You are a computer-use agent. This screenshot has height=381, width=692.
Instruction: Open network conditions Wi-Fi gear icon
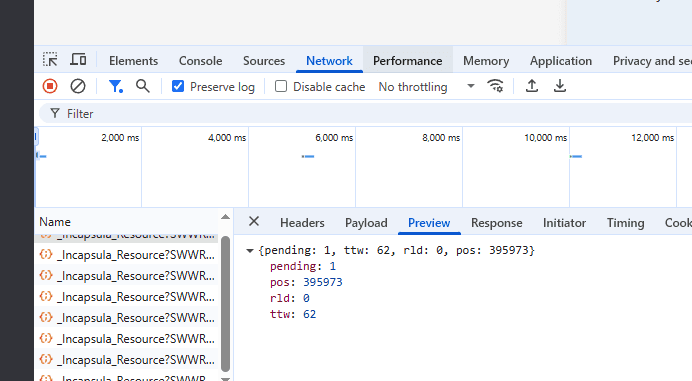pyautogui.click(x=495, y=86)
